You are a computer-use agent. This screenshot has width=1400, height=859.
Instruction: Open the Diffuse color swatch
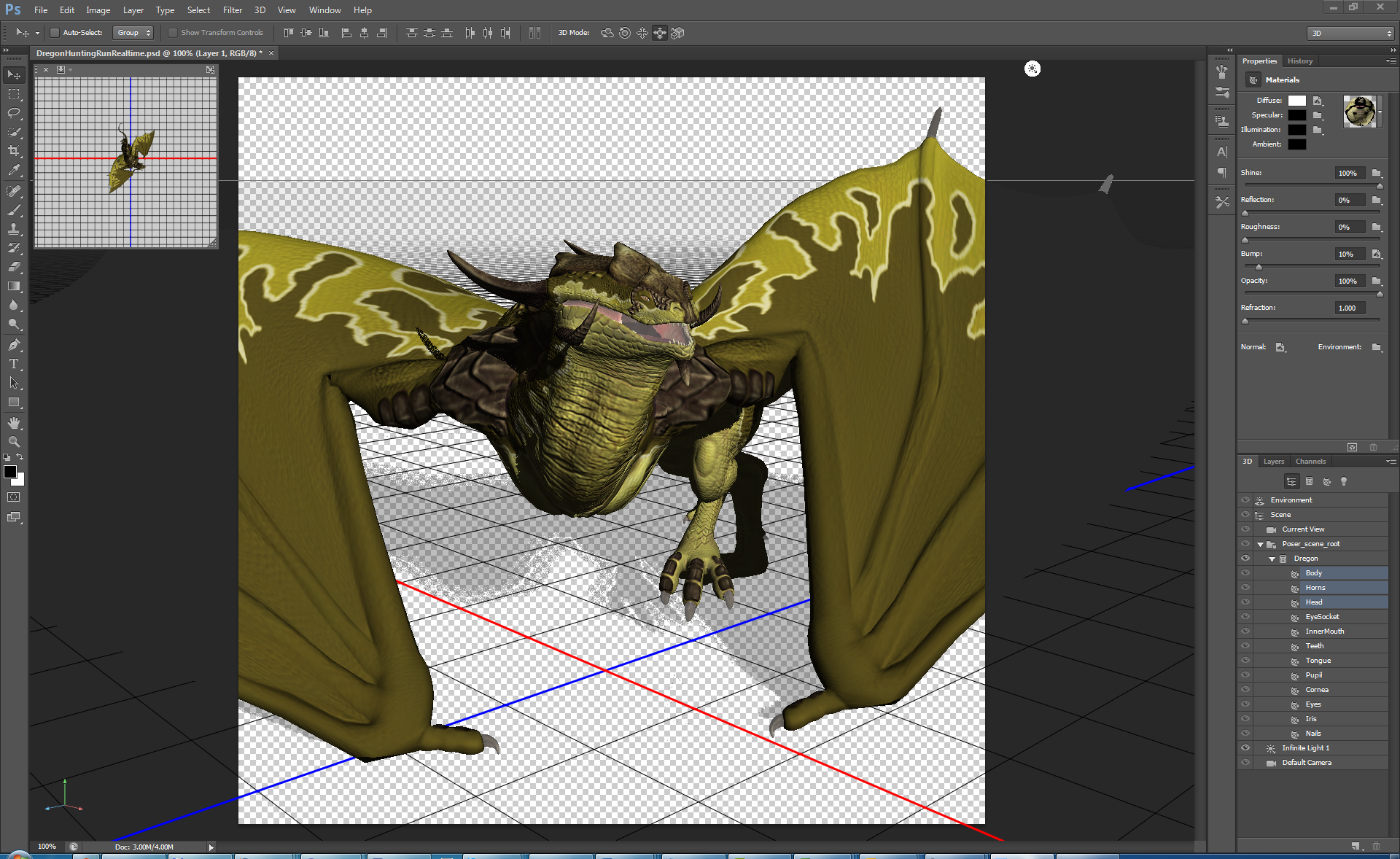coord(1297,101)
